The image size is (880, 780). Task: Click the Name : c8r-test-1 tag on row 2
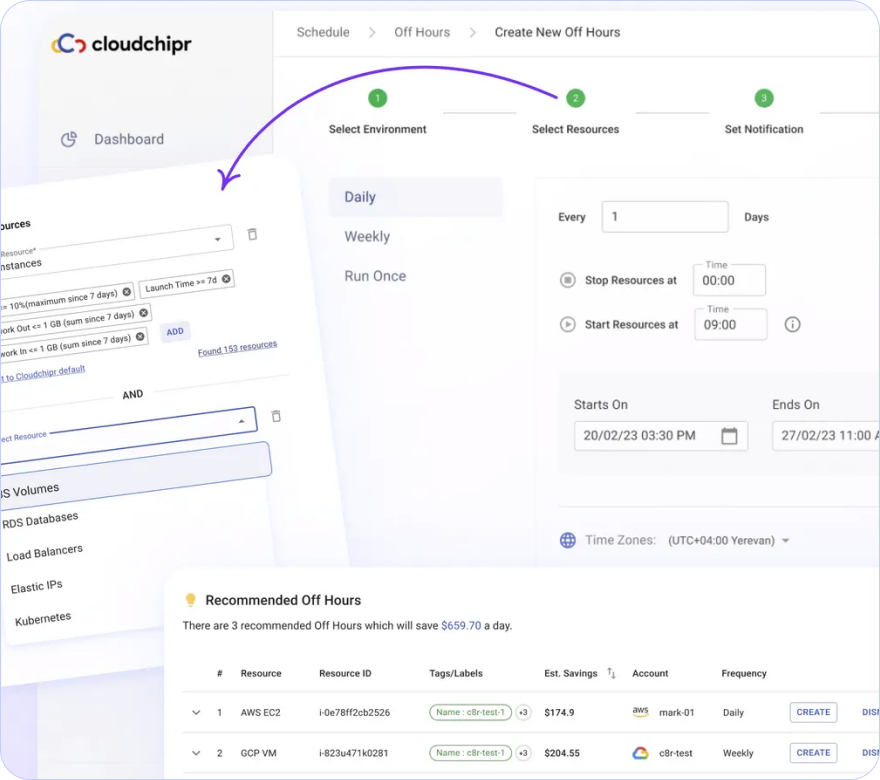tap(470, 753)
